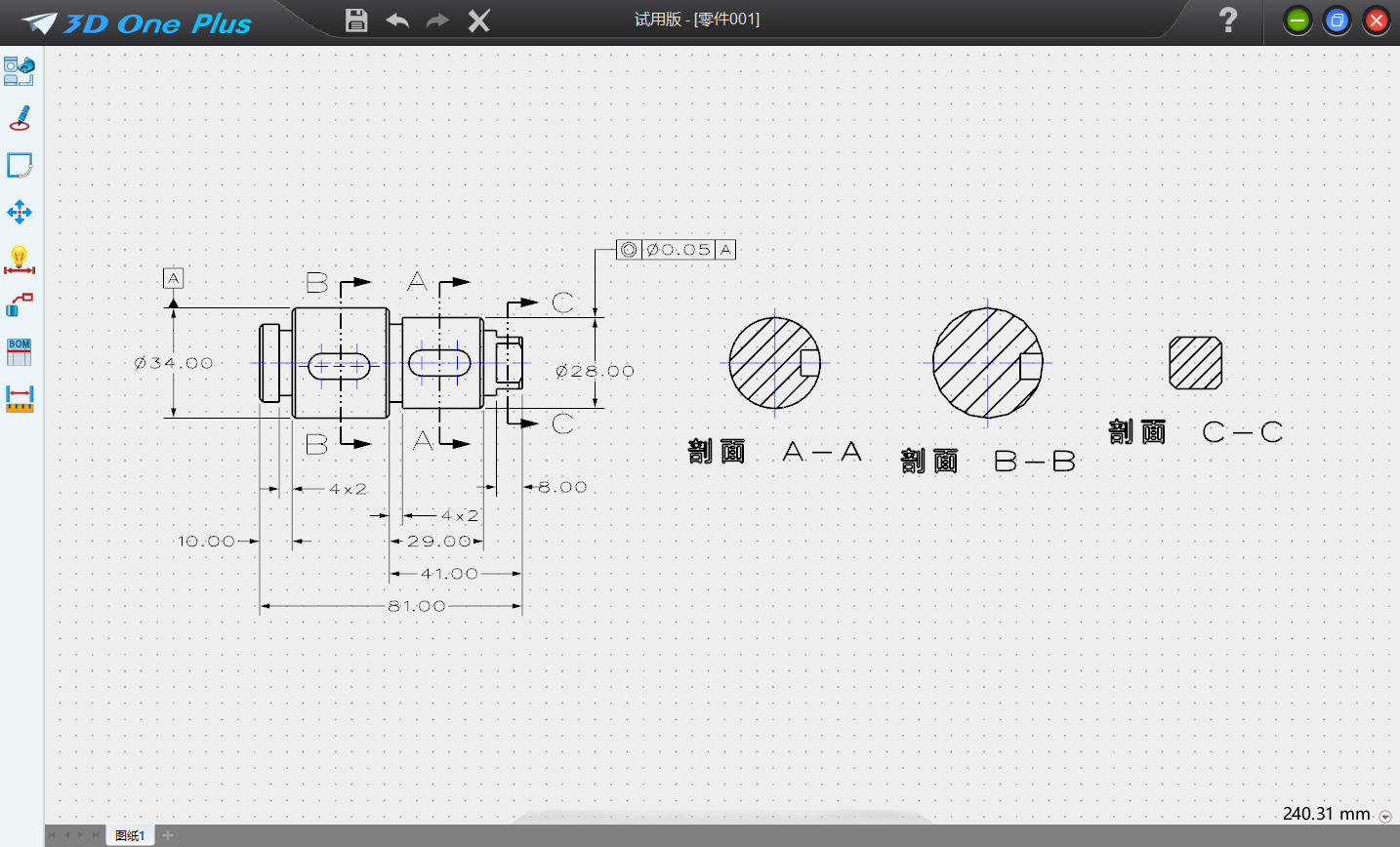Select the Ø0.05 concentricity tolerance frame
Image resolution: width=1400 pixels, height=847 pixels.
(x=676, y=250)
